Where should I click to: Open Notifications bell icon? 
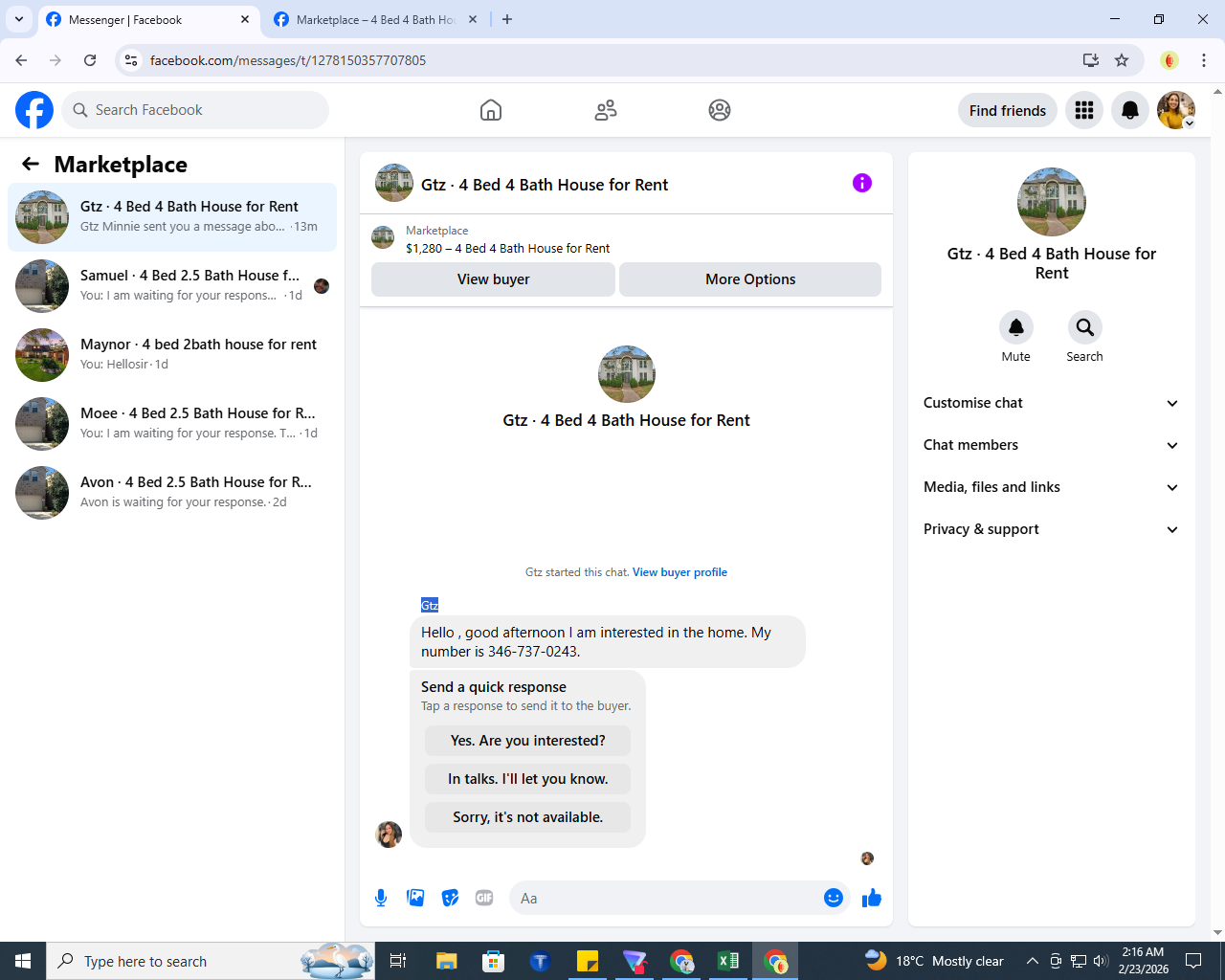1130,110
